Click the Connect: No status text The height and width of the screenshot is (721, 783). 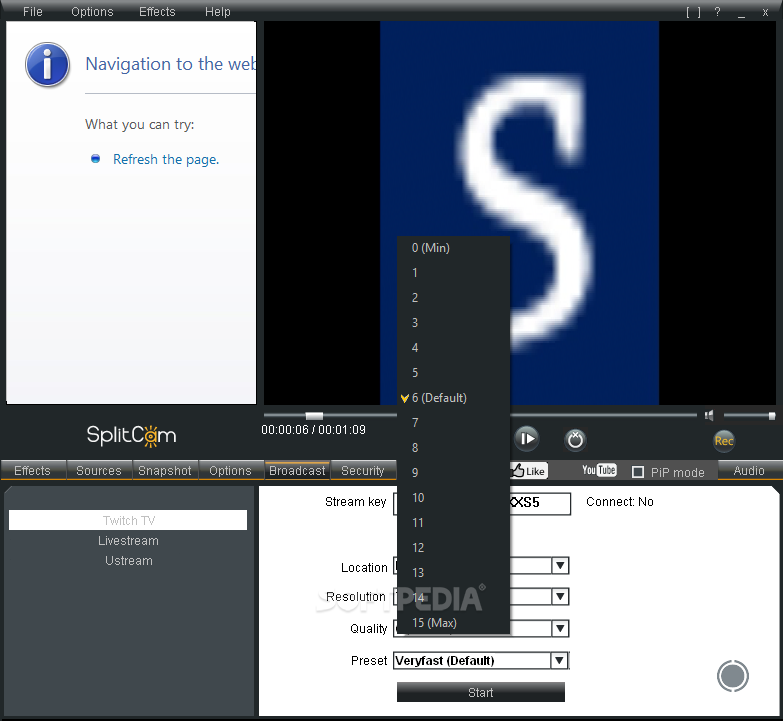pyautogui.click(x=620, y=502)
